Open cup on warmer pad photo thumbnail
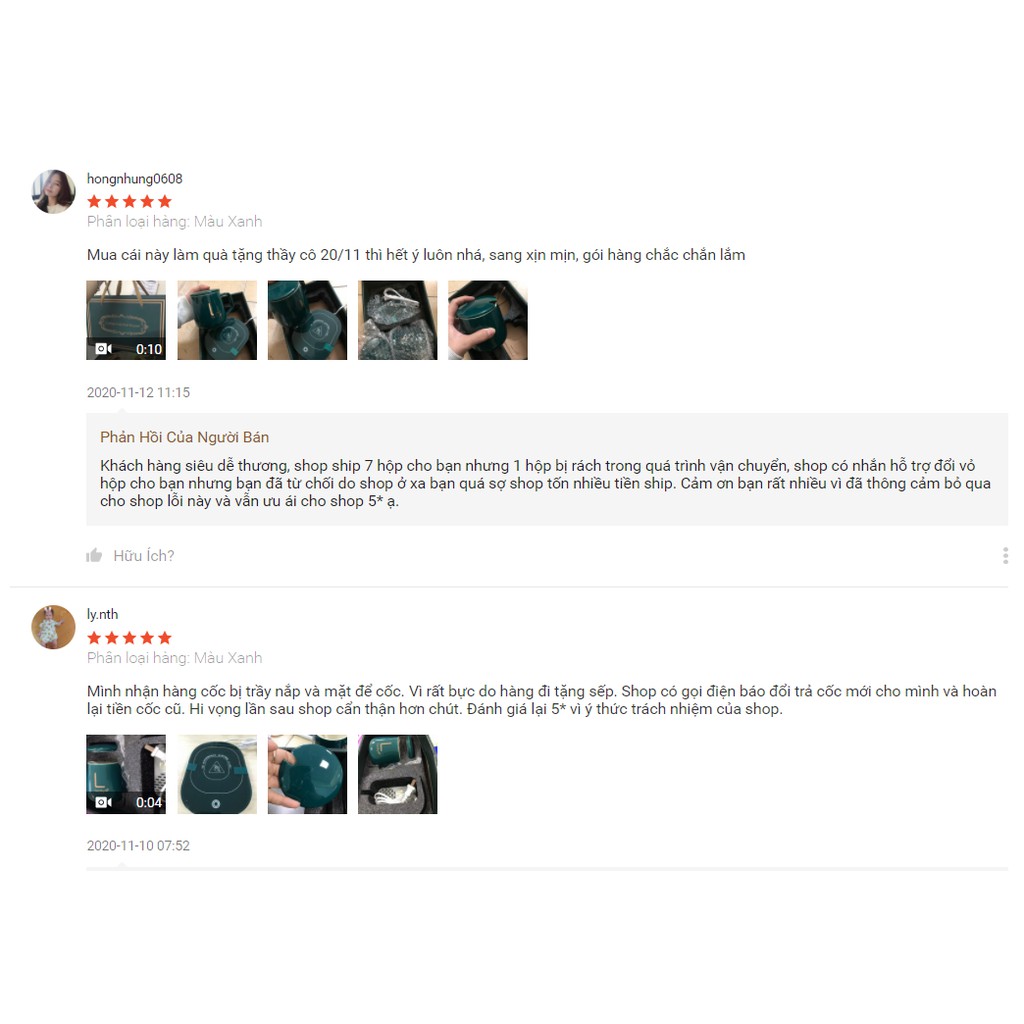1024x1024 pixels. point(217,320)
